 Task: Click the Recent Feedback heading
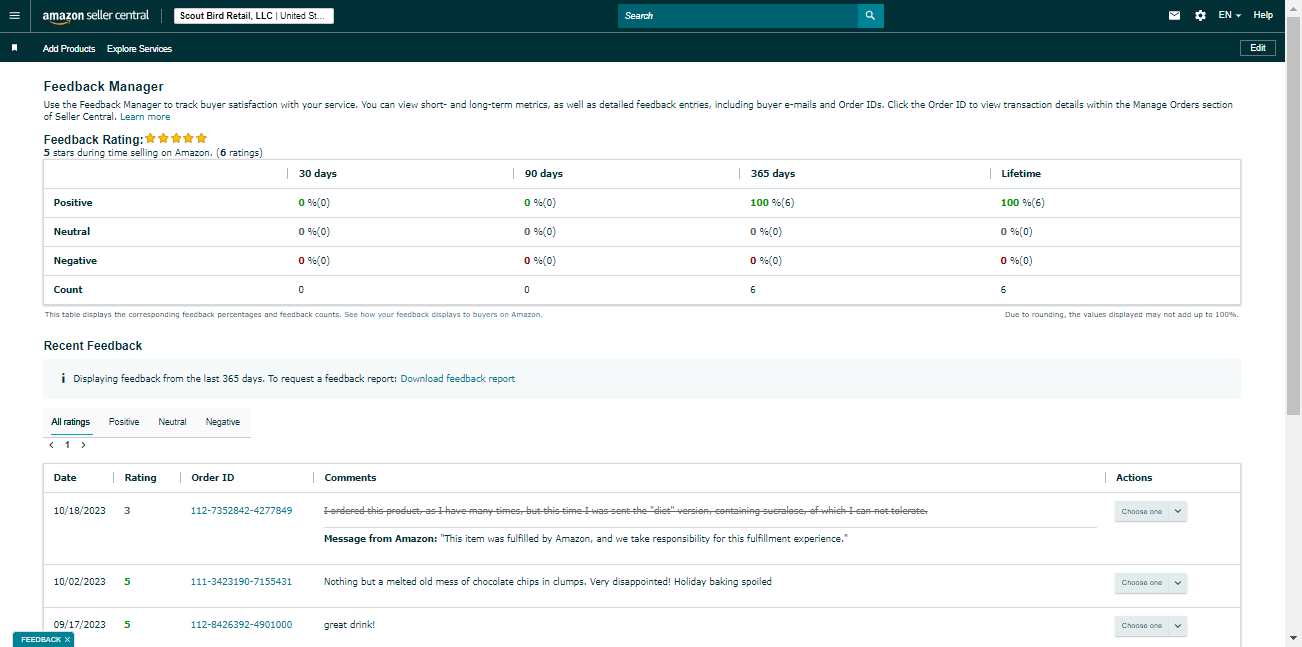[93, 346]
